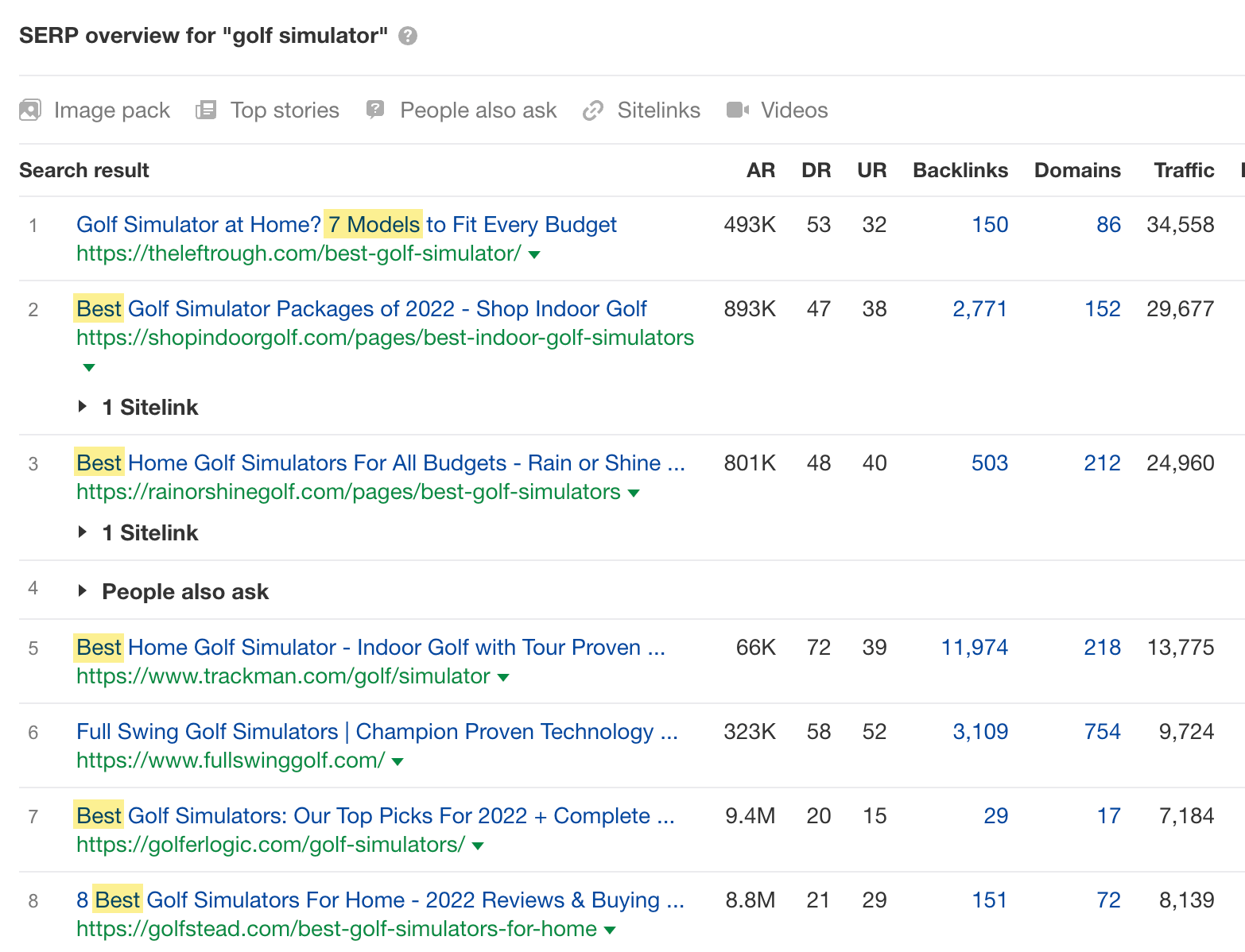Open the URL dropdown for theleftrough.com result
The image size is (1245, 952).
(x=534, y=254)
